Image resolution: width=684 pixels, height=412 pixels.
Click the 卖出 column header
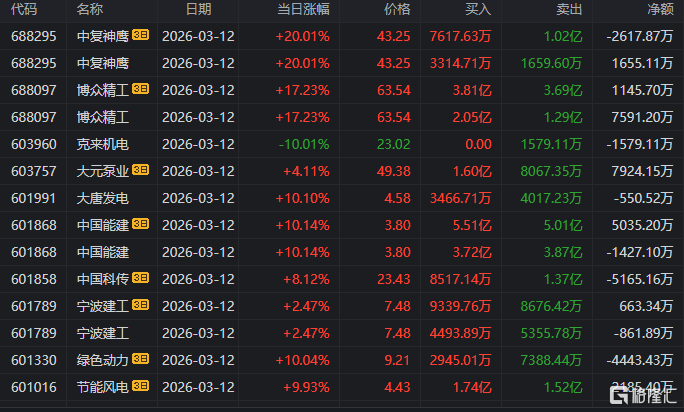(569, 9)
